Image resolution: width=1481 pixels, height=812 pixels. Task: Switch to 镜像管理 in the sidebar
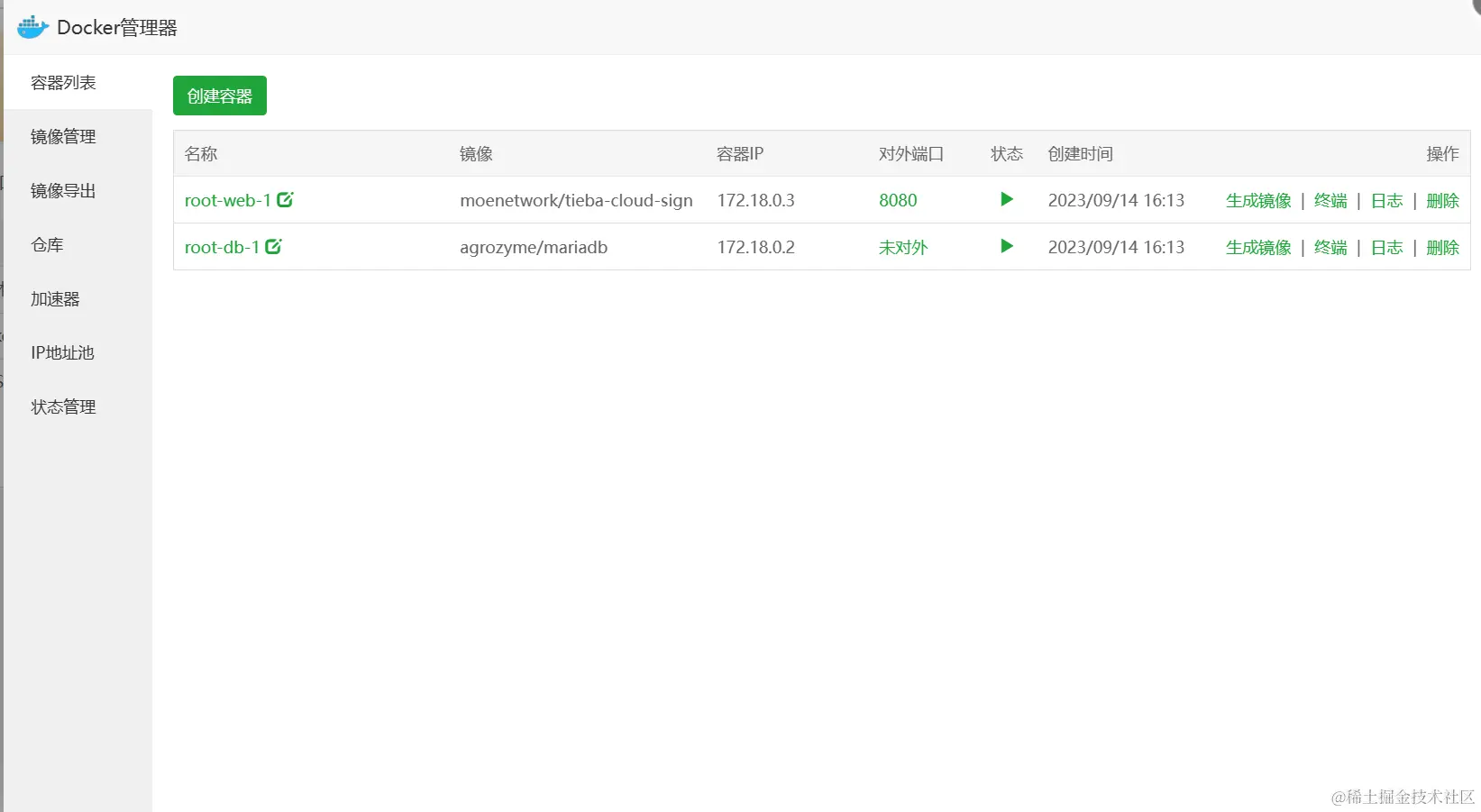coord(78,137)
